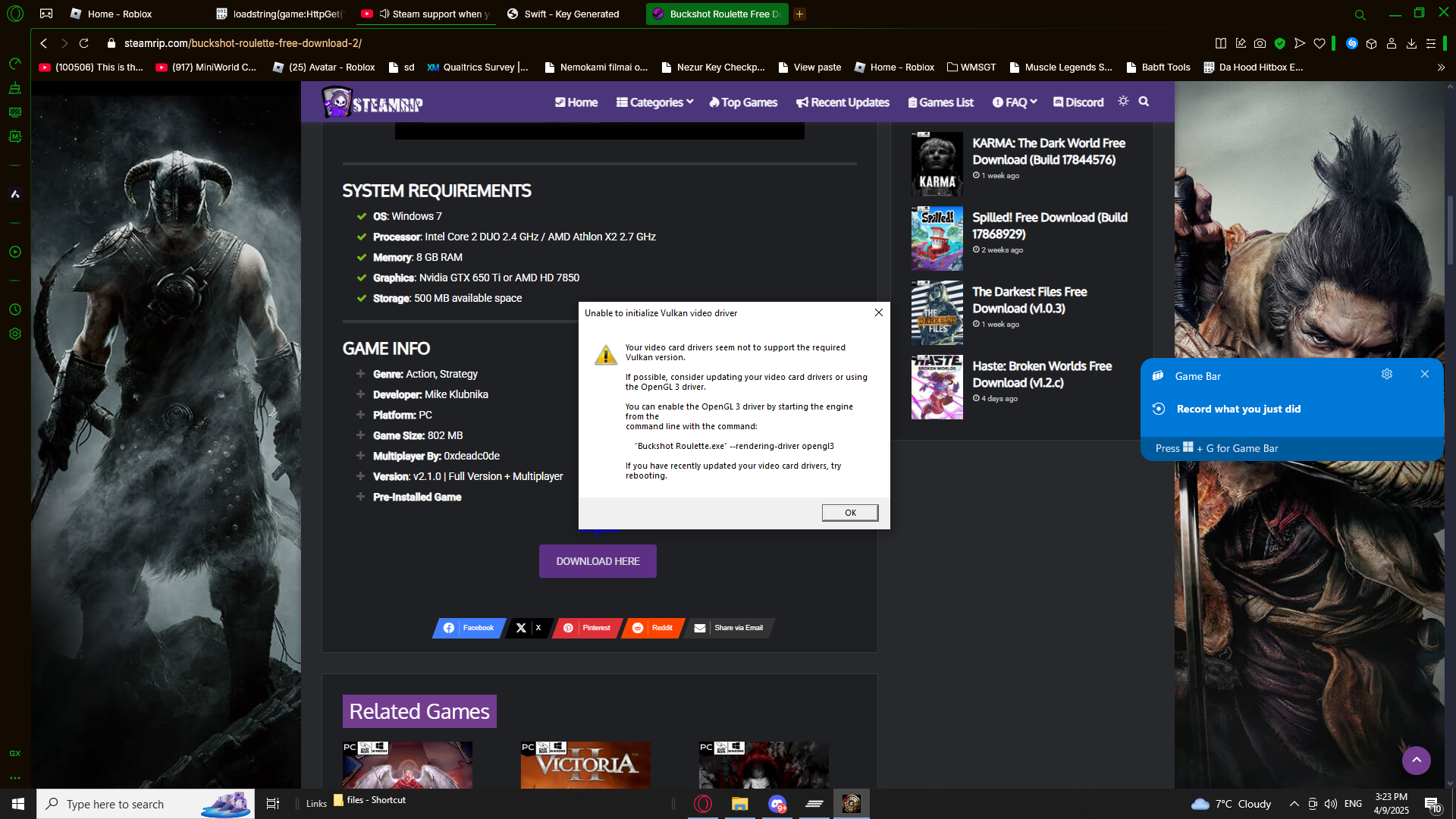Expand the Categories dropdown menu
This screenshot has width=1456, height=819.
[x=654, y=102]
